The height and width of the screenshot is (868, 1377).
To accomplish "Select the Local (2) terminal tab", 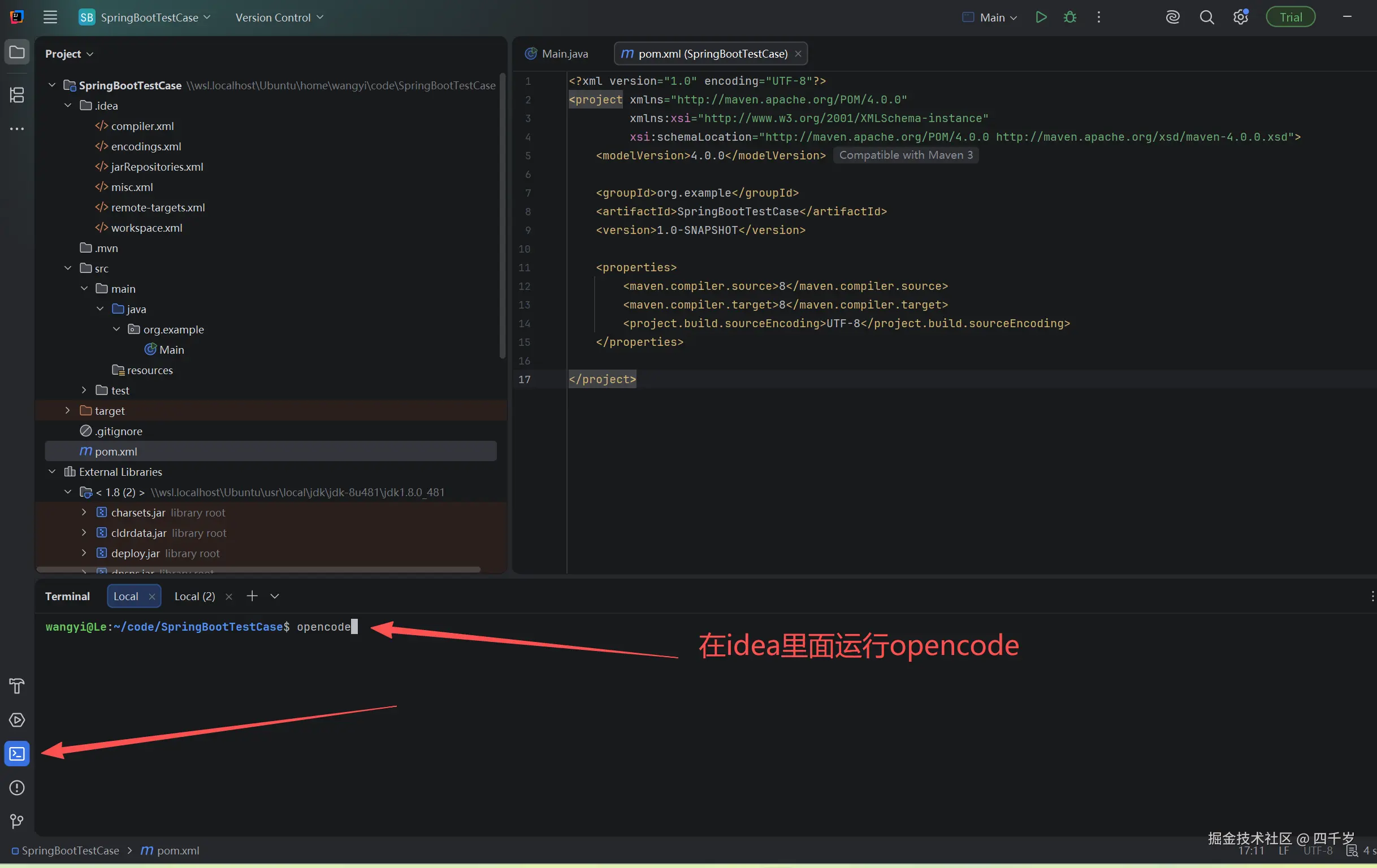I will coord(194,596).
